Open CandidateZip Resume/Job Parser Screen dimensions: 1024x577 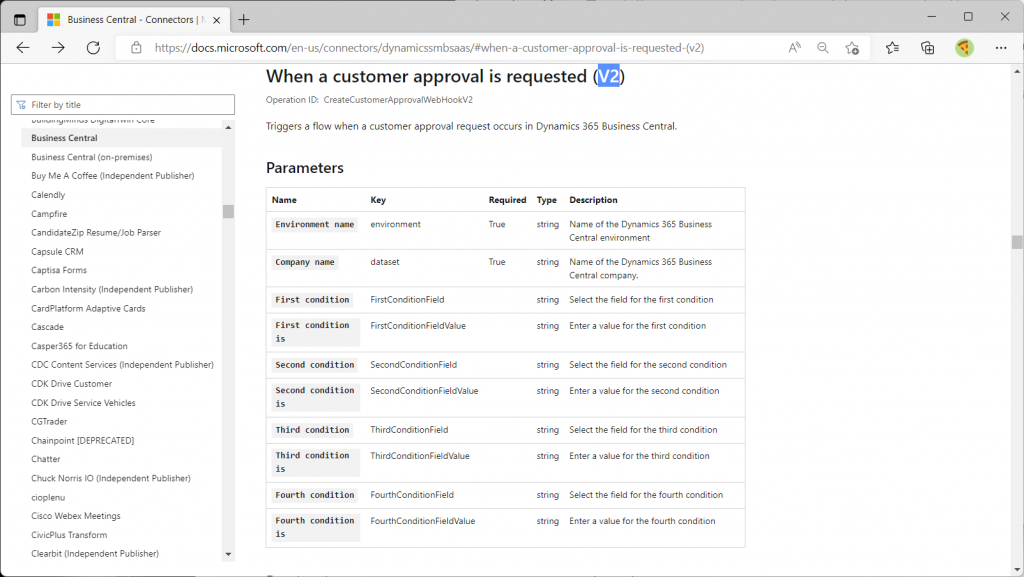click(x=96, y=232)
